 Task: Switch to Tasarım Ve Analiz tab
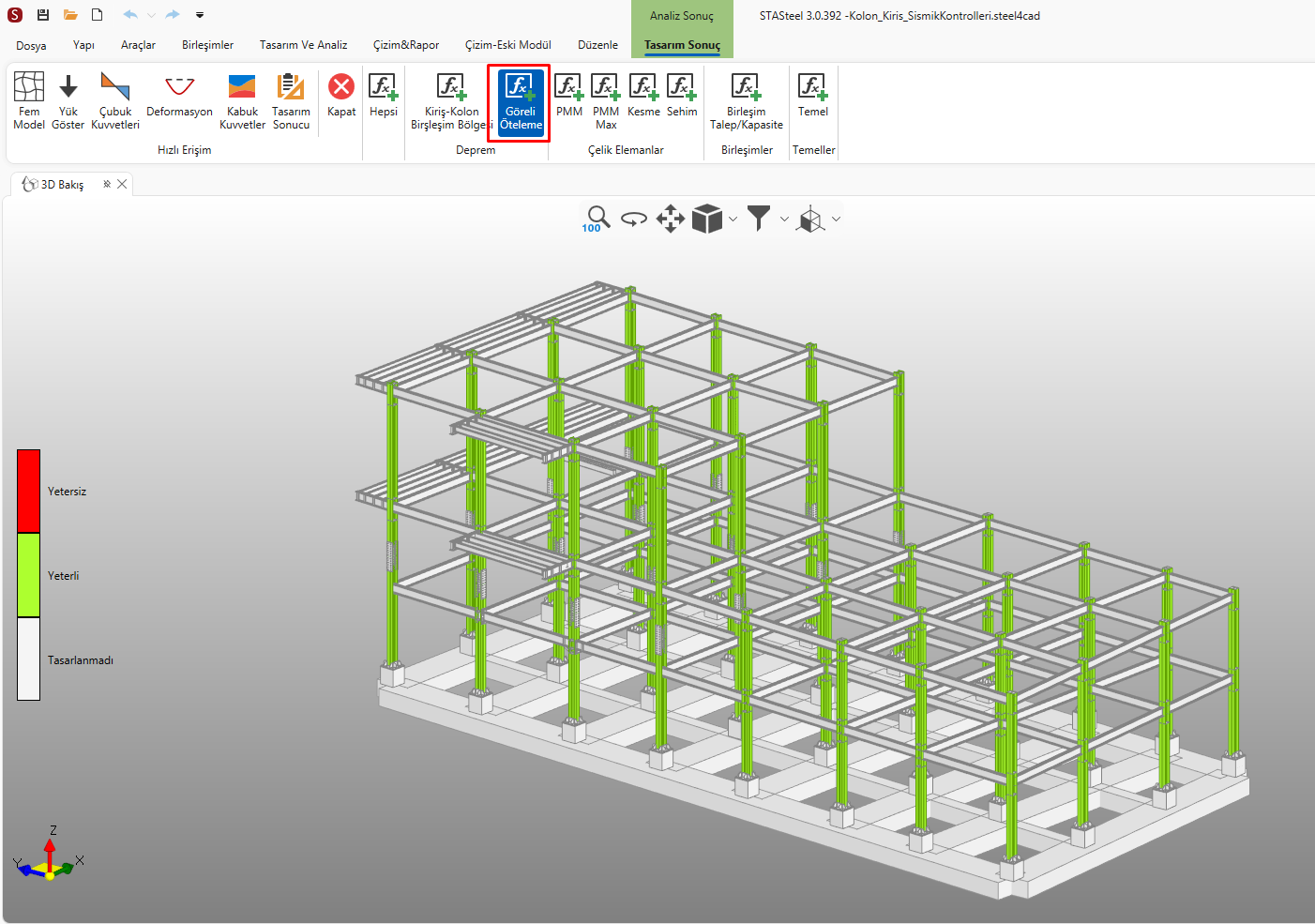(x=303, y=45)
